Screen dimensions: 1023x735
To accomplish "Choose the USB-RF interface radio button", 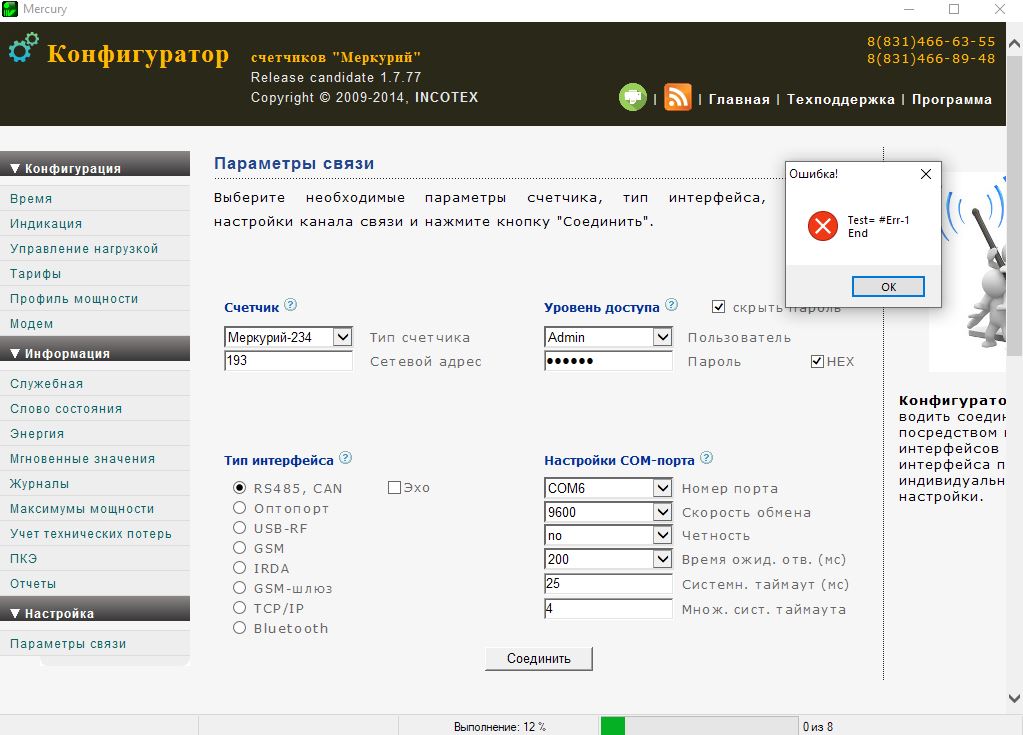I will point(240,528).
